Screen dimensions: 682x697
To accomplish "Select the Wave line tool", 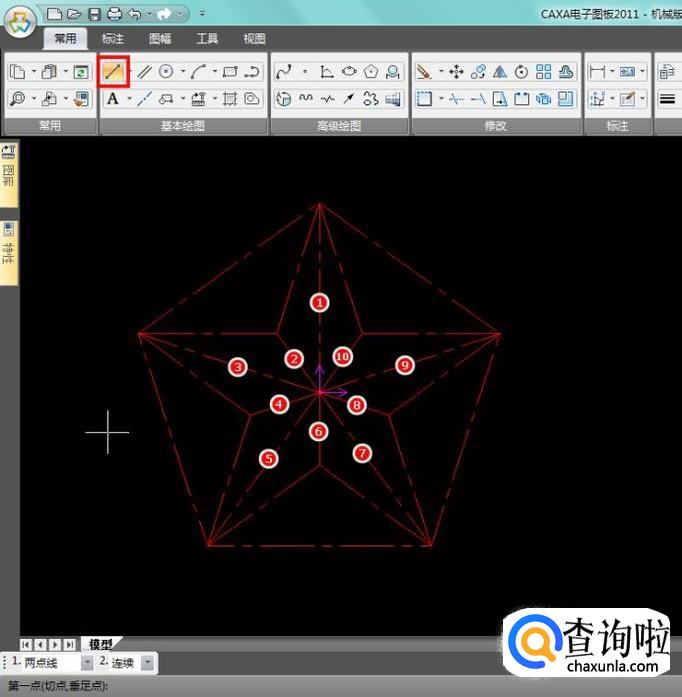I will 306,98.
